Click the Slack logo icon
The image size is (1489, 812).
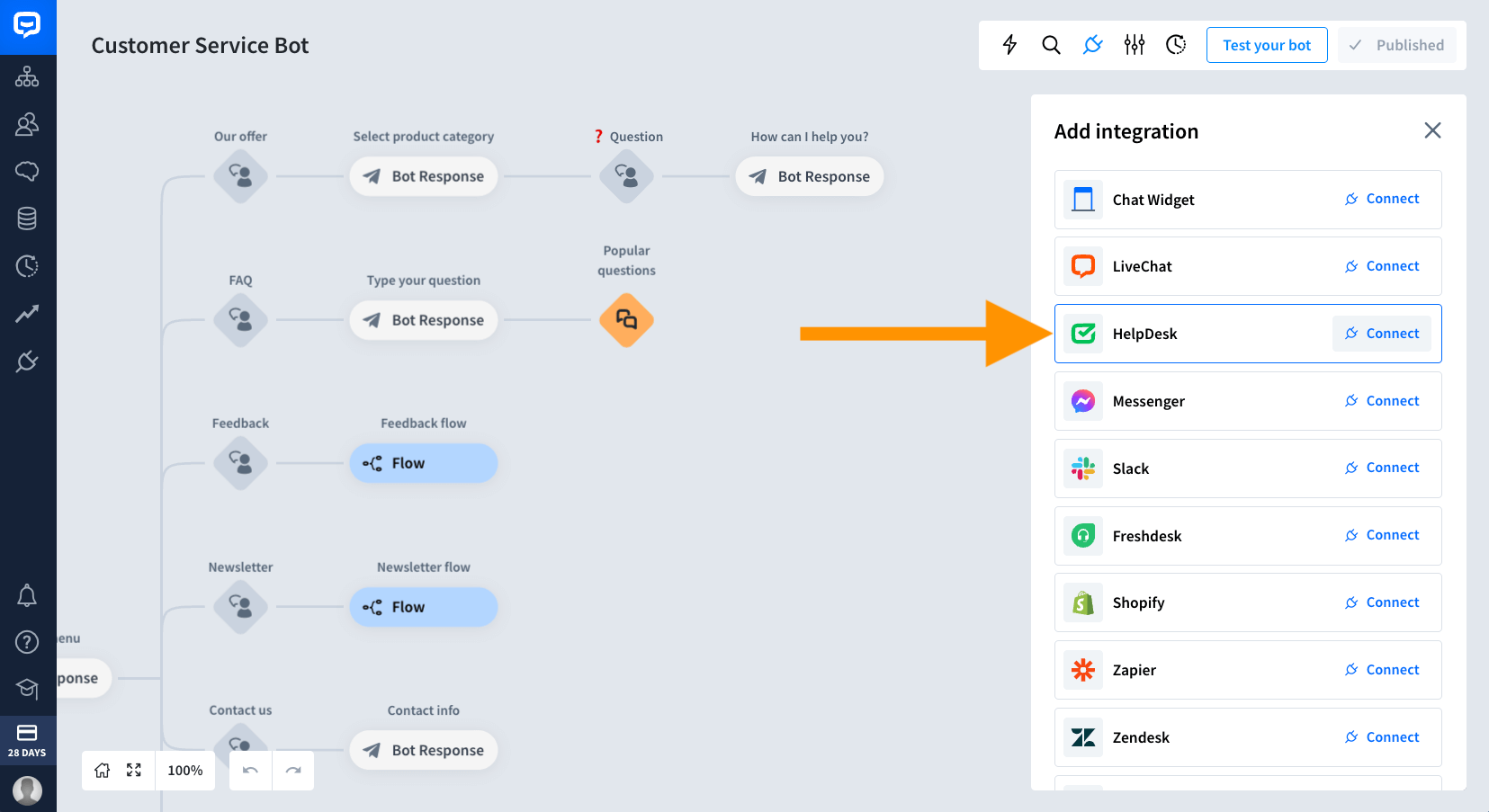coord(1083,468)
